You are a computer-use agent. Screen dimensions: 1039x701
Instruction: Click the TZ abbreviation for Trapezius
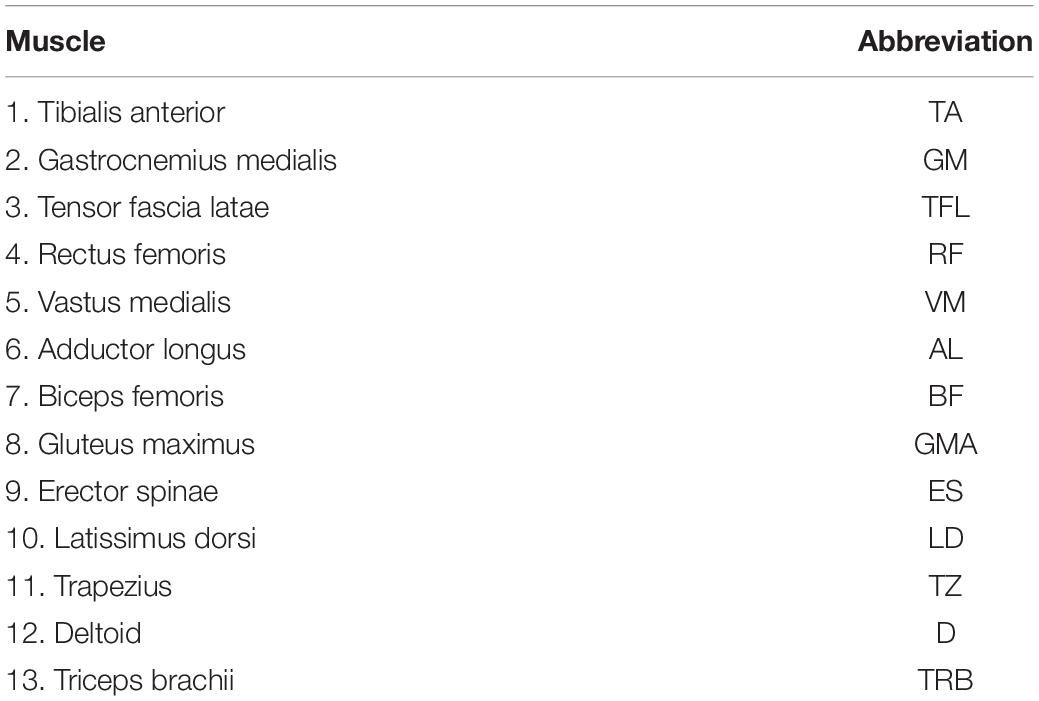945,586
